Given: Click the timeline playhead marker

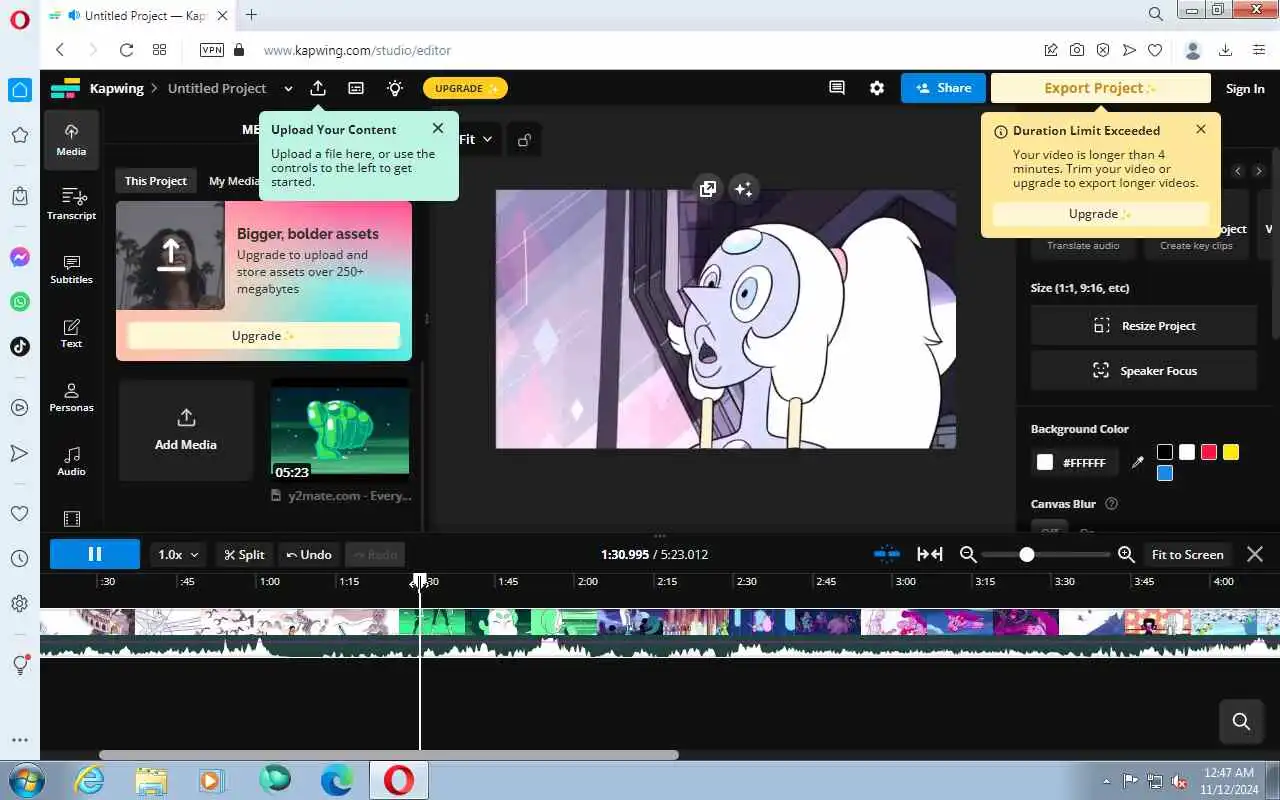Looking at the screenshot, I should [x=420, y=581].
